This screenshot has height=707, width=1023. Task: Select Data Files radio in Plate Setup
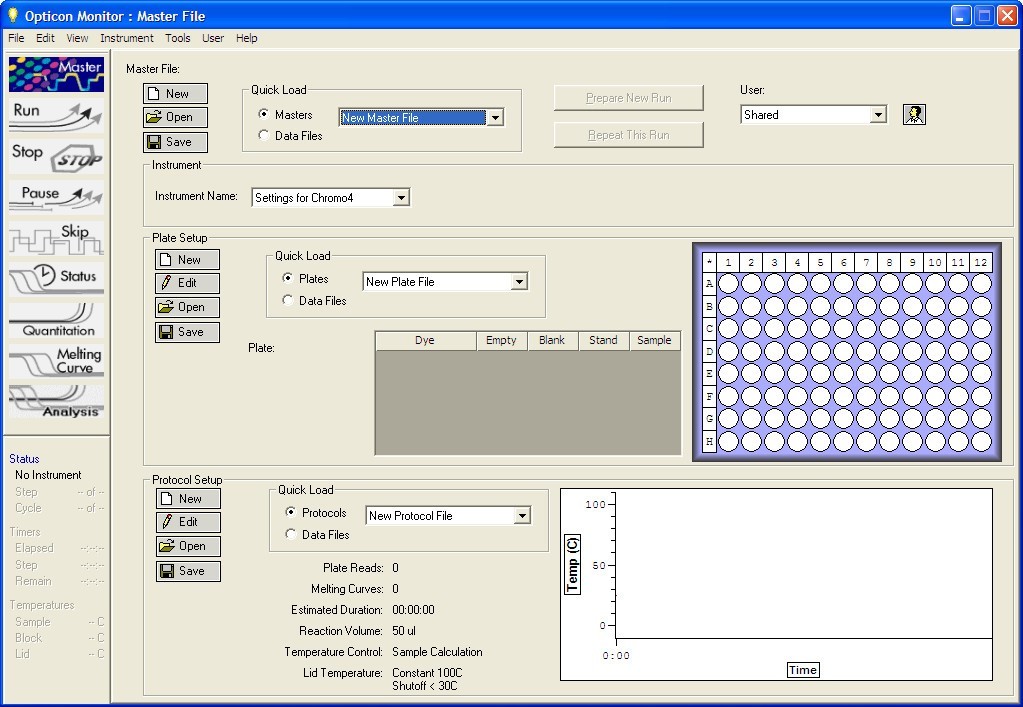[288, 300]
